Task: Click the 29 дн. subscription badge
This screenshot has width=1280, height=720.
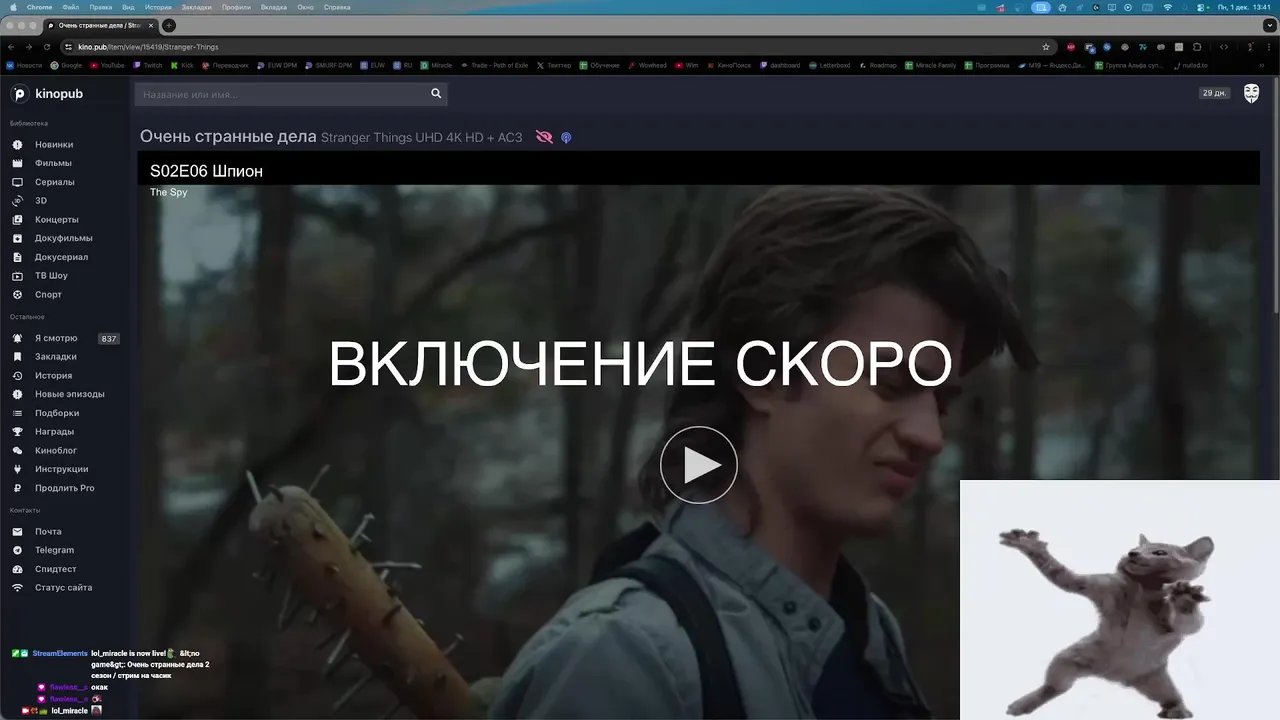Action: tap(1214, 93)
